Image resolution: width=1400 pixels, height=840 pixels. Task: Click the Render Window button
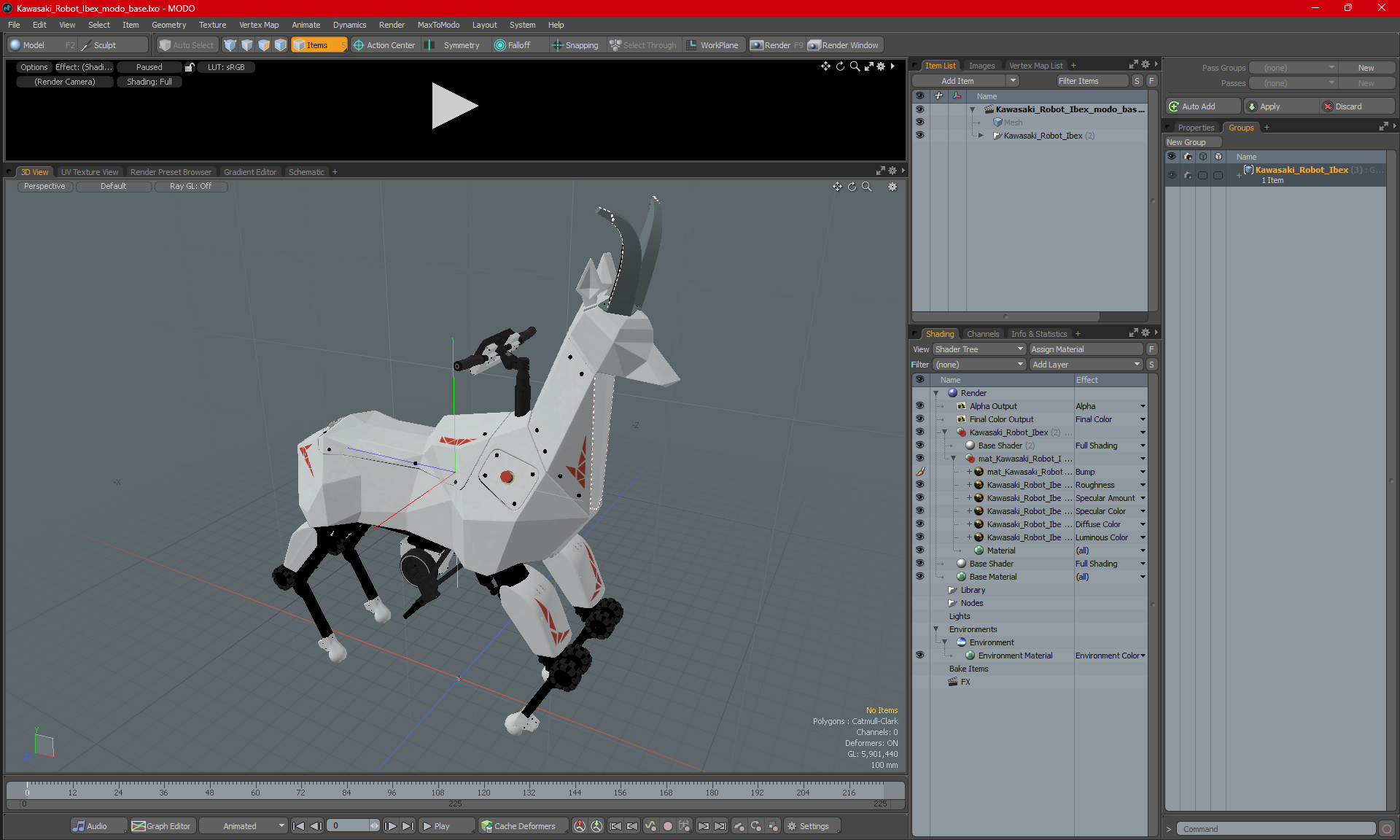tap(844, 45)
